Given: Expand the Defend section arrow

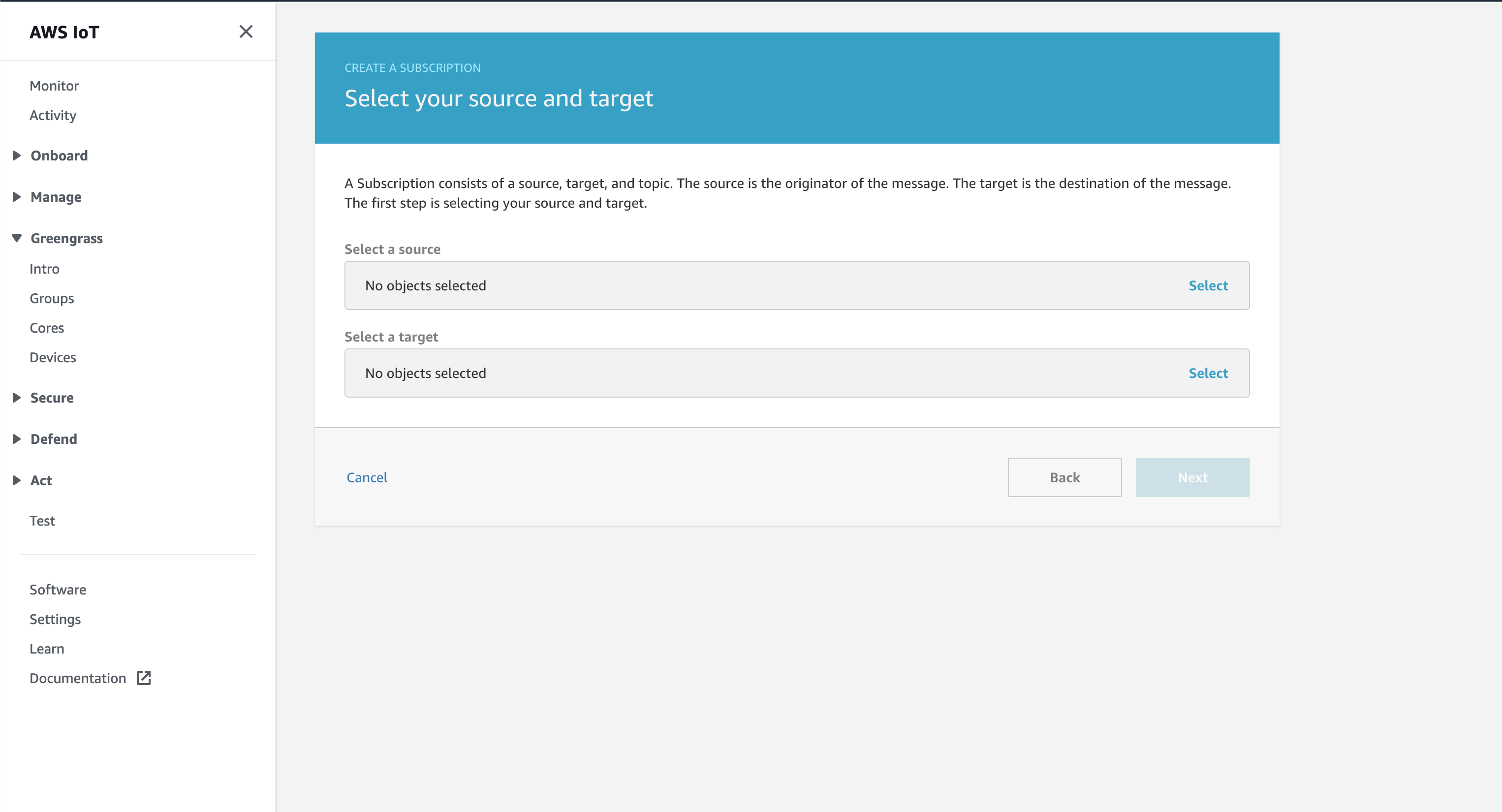Looking at the screenshot, I should coord(16,439).
